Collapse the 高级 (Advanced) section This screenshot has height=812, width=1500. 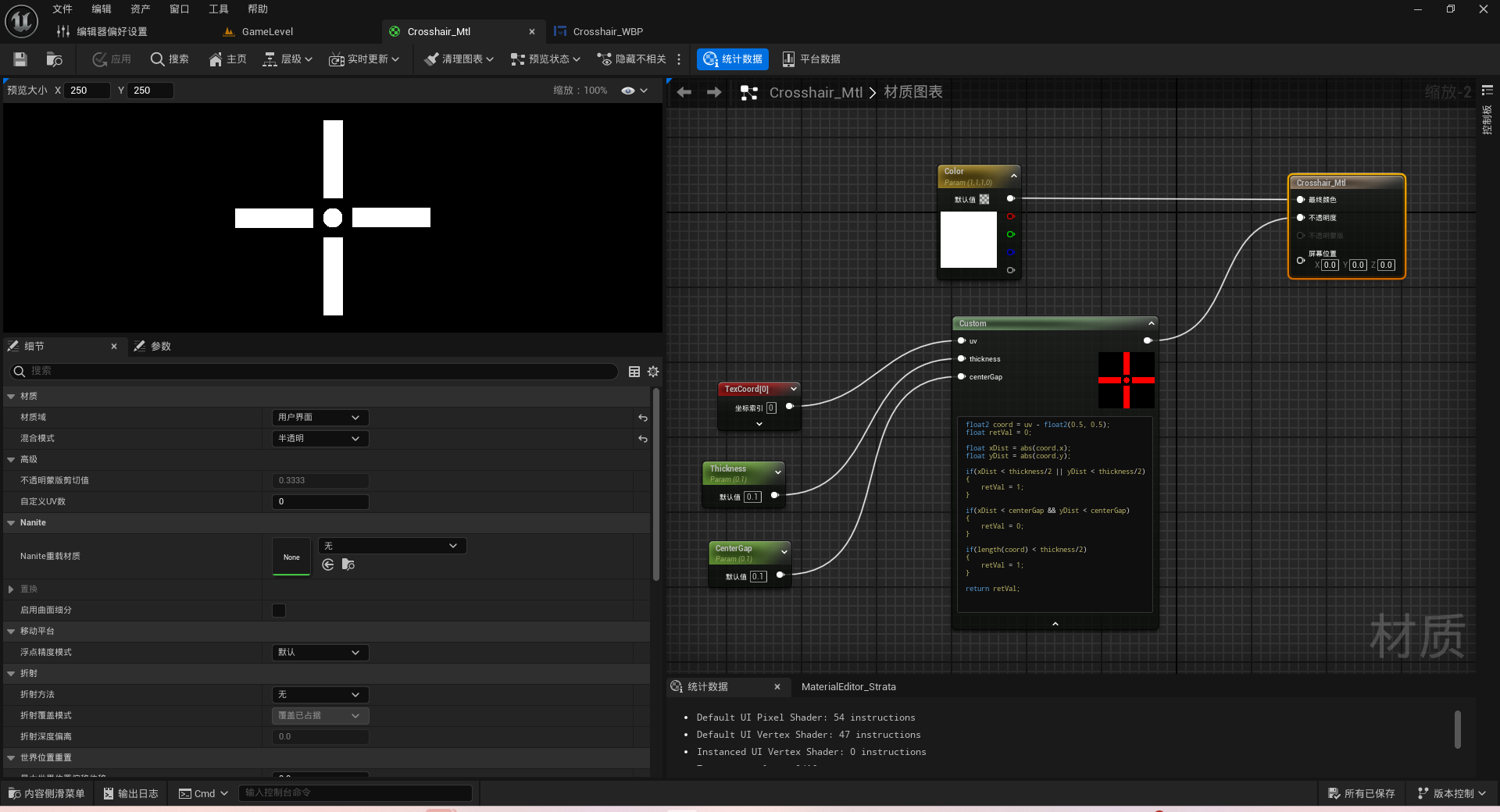click(11, 460)
